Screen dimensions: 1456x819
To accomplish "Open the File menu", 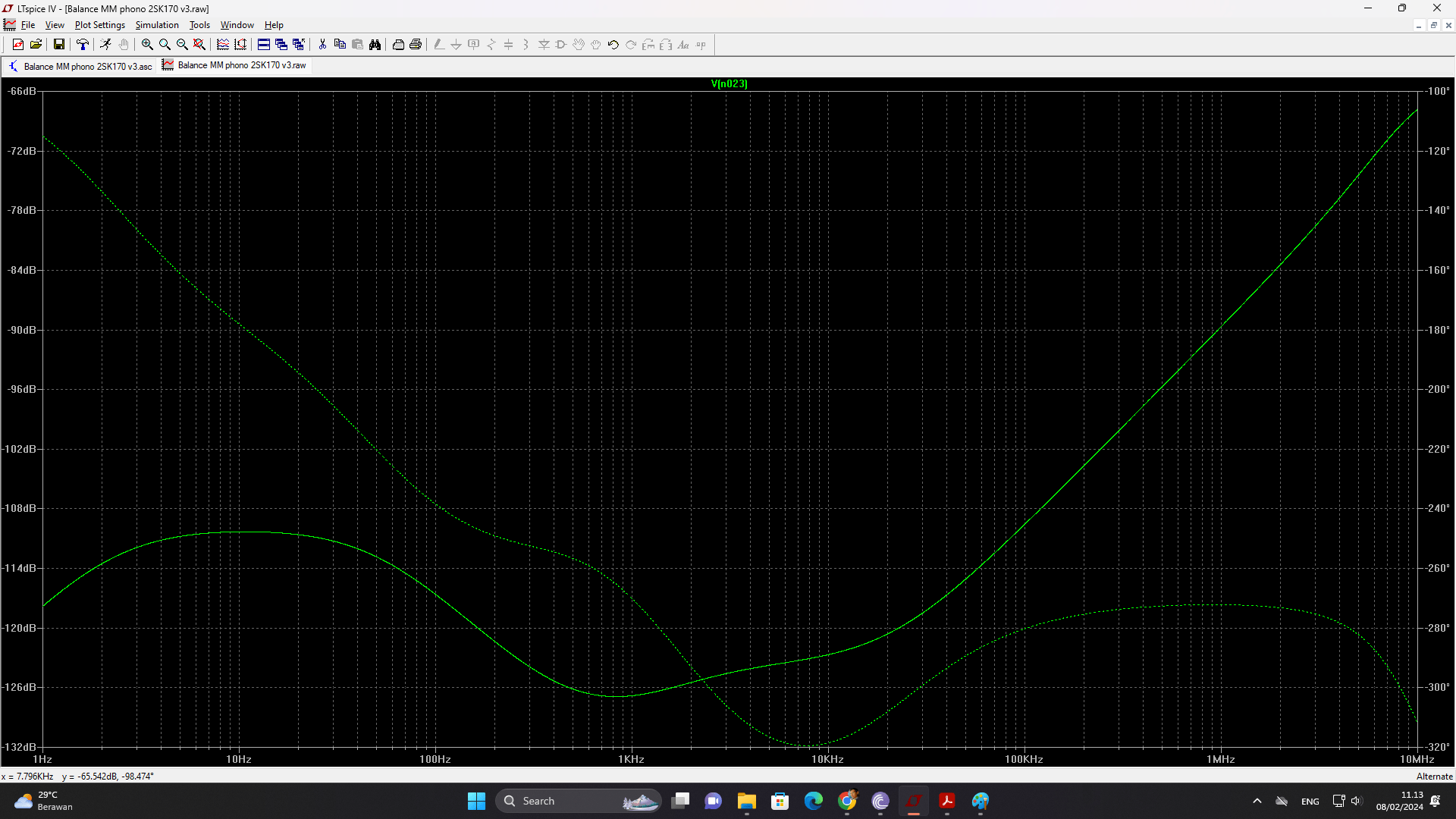I will pos(28,25).
